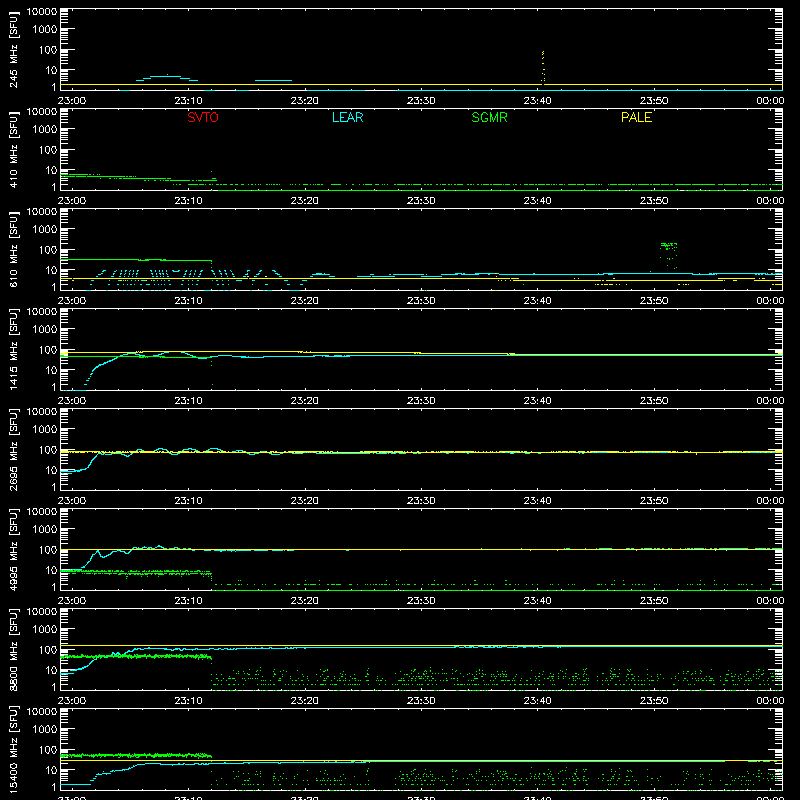Select 23:40 time label under 8800 MHz panel
The image size is (800, 800).
(537, 701)
